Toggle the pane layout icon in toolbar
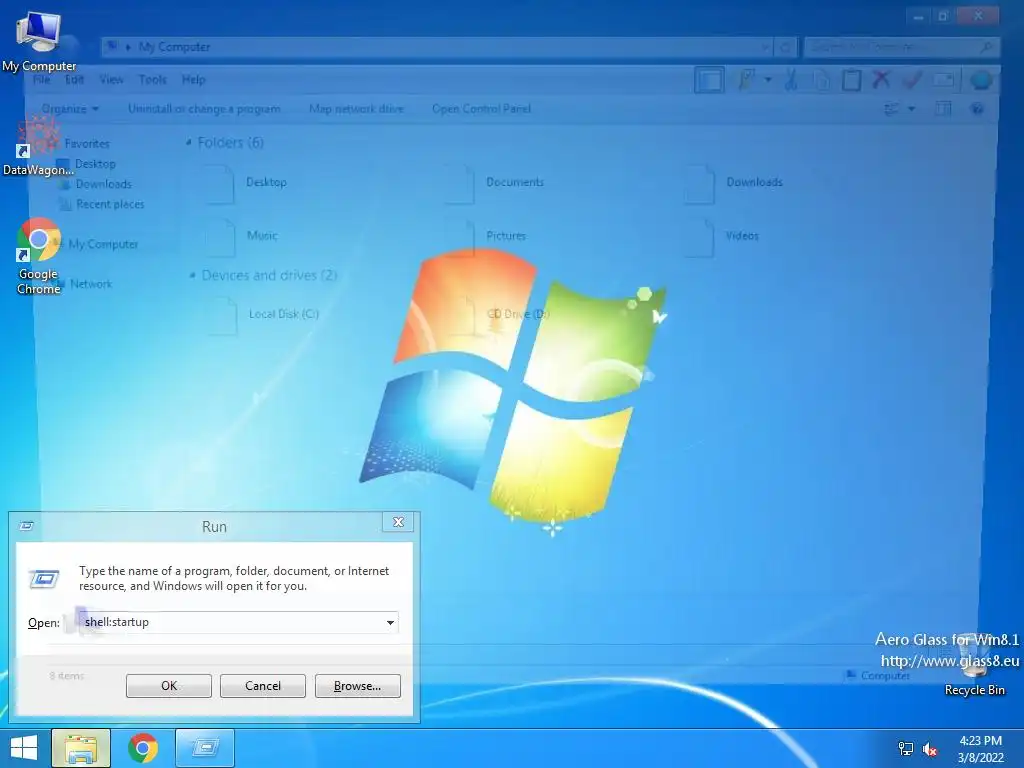This screenshot has width=1024, height=768. click(x=709, y=80)
